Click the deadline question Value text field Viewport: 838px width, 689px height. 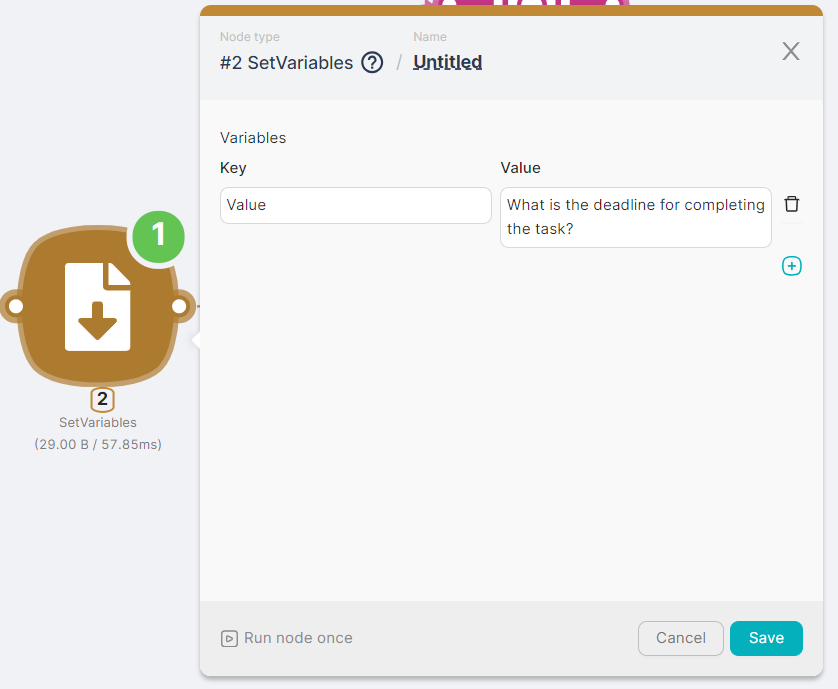pos(635,217)
